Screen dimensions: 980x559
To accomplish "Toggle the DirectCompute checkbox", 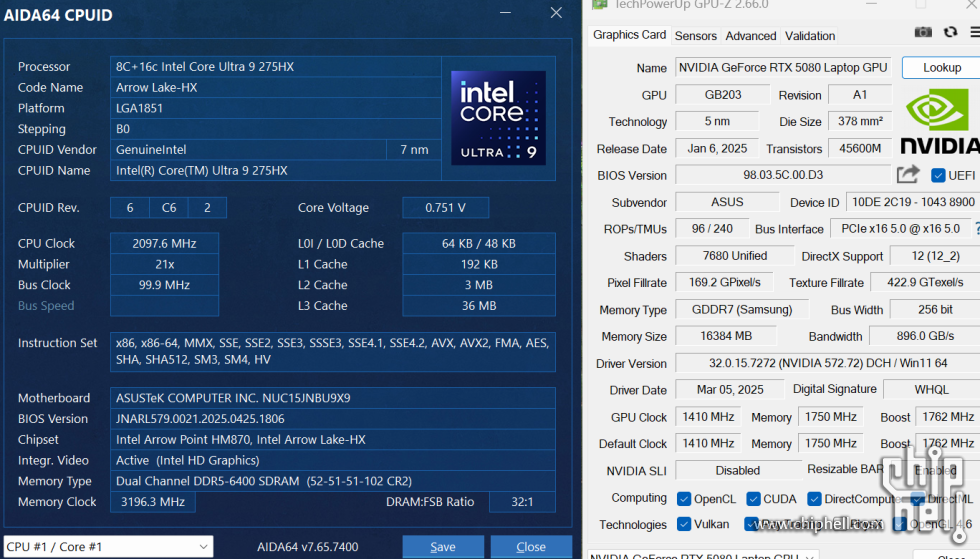I will [x=814, y=499].
